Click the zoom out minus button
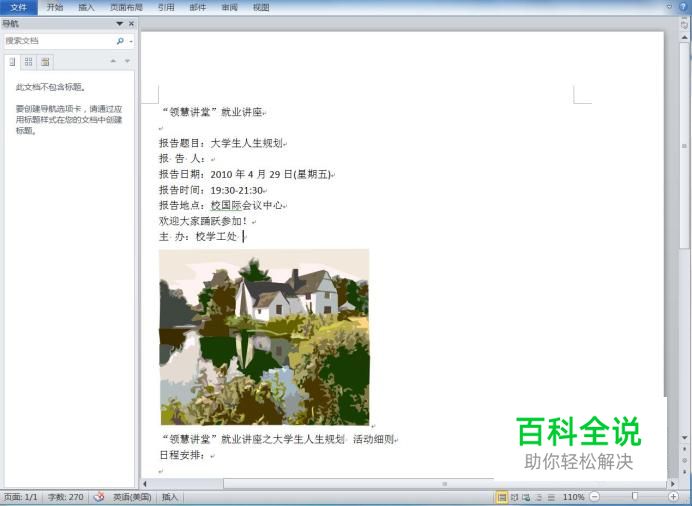 click(595, 497)
